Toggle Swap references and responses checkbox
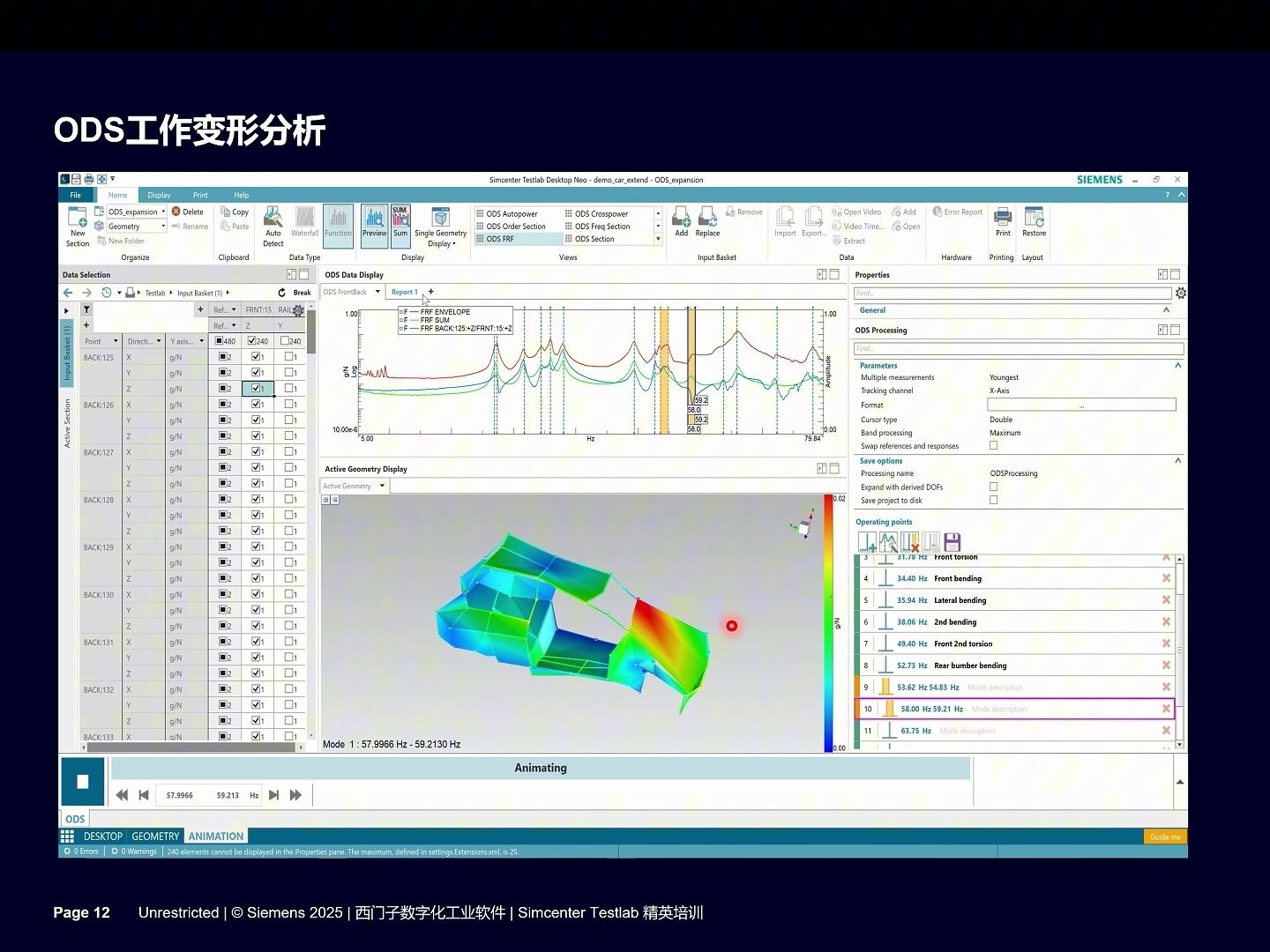This screenshot has width=1270, height=952. coord(994,446)
